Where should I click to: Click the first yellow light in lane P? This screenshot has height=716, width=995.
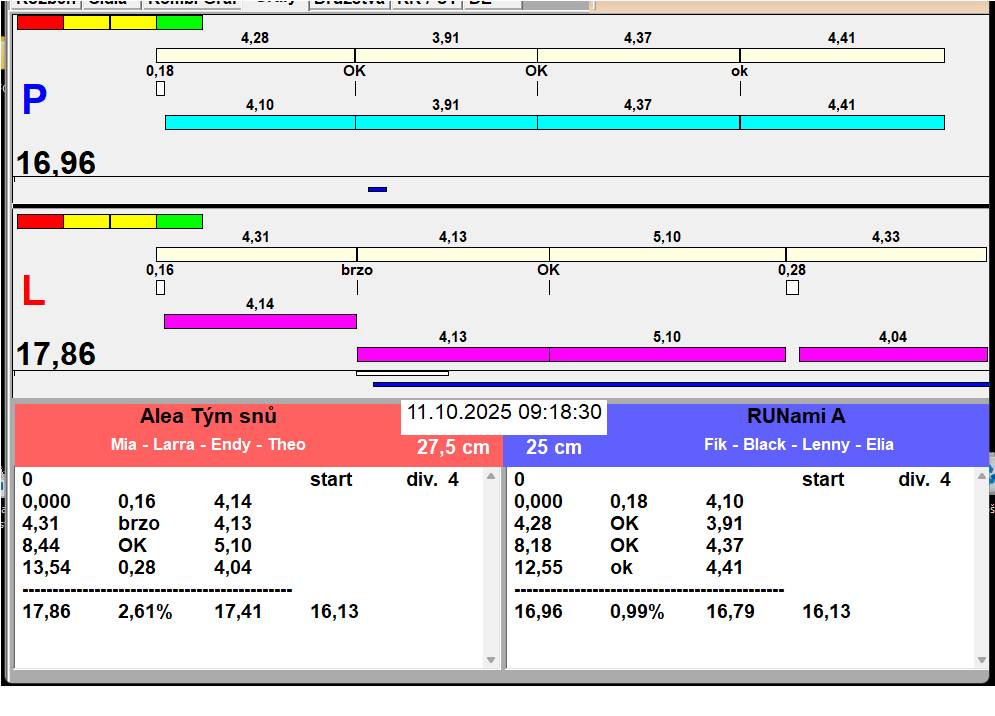point(86,22)
